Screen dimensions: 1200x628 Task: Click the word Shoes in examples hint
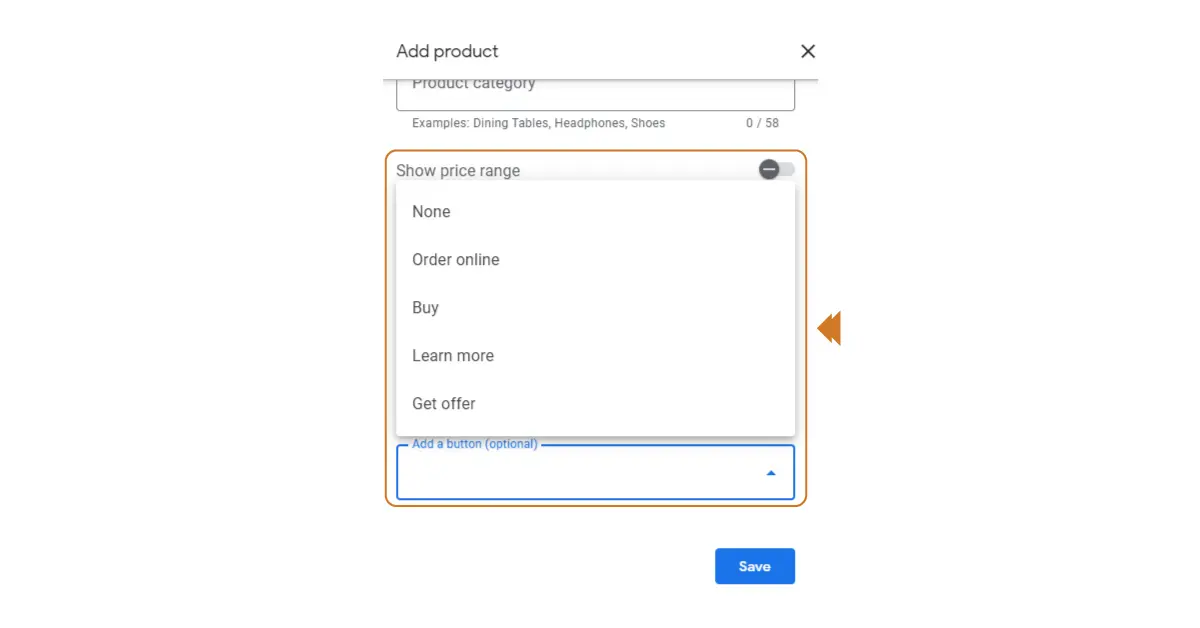pyautogui.click(x=648, y=123)
